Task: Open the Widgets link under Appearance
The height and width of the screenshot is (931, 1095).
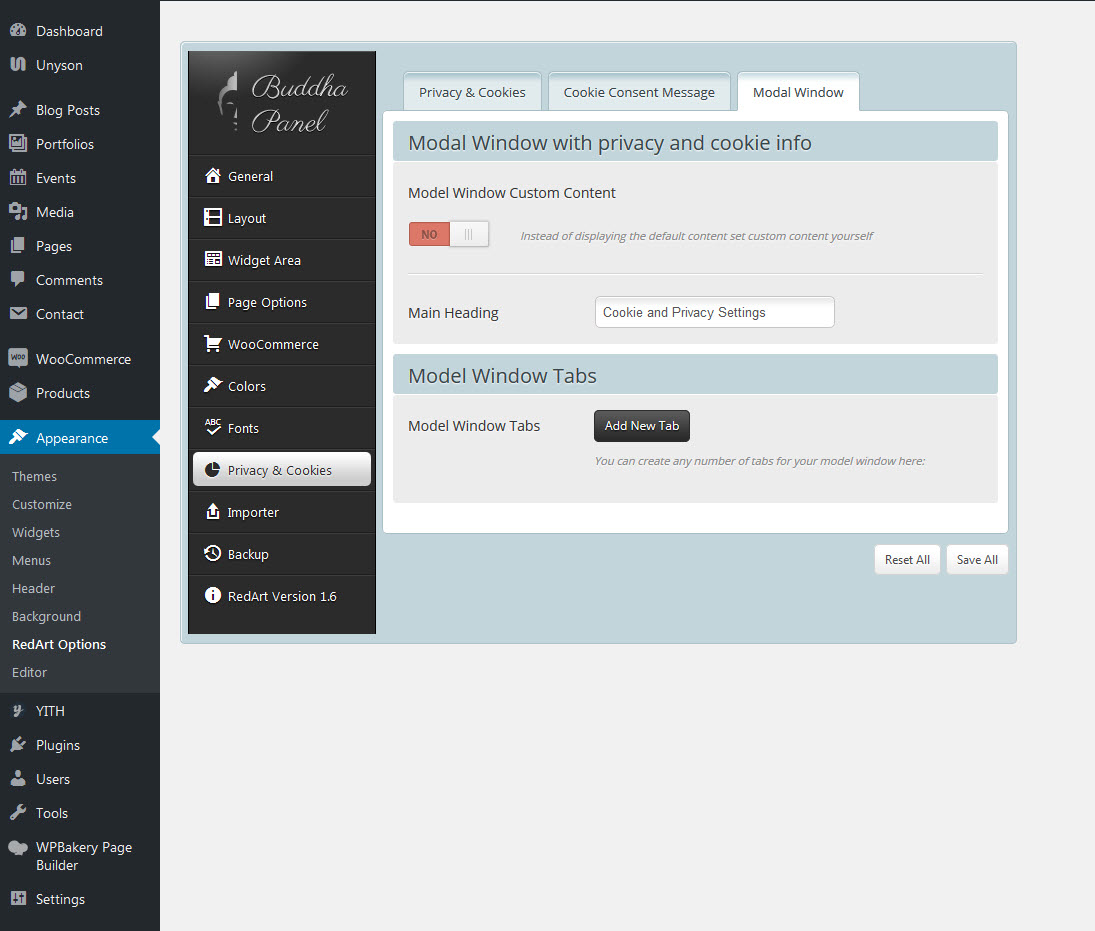Action: click(x=36, y=532)
